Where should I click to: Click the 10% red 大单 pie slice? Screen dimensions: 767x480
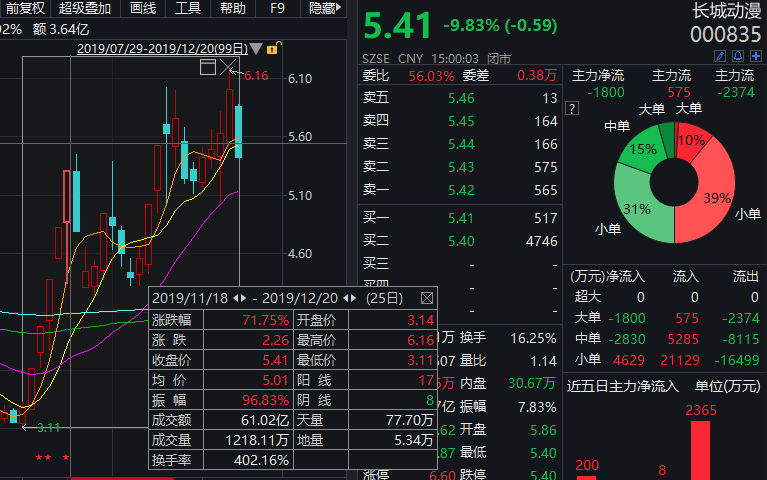pyautogui.click(x=691, y=142)
